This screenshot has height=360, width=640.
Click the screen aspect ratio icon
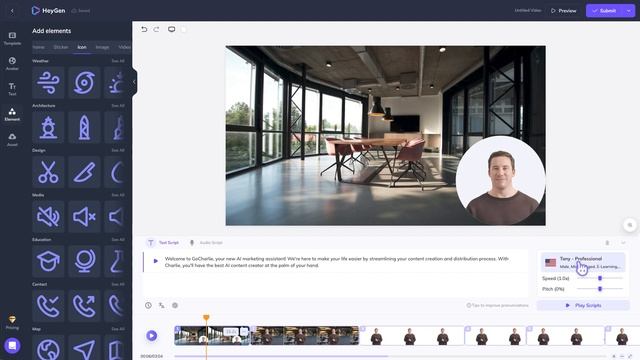[171, 29]
